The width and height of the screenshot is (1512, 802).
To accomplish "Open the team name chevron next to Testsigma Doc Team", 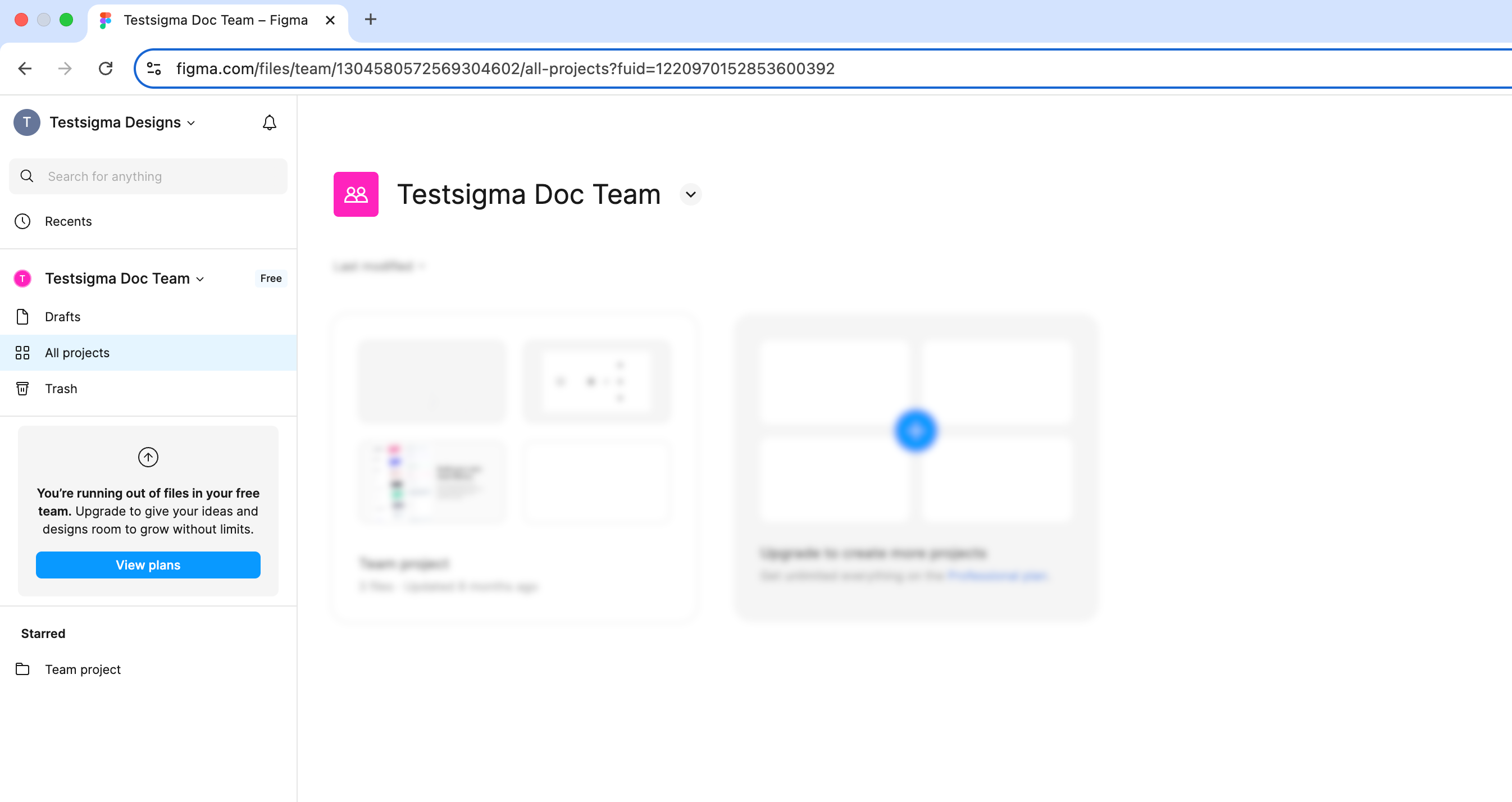I will tap(690, 194).
